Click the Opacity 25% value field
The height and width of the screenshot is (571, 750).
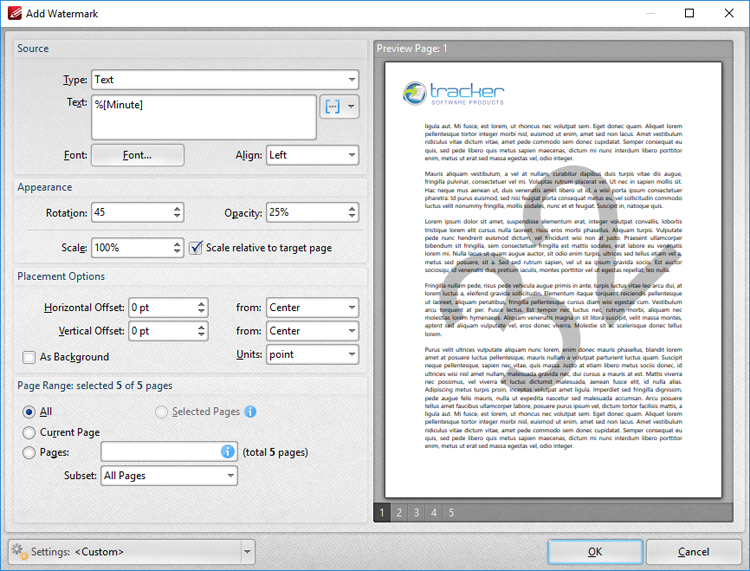[x=306, y=212]
